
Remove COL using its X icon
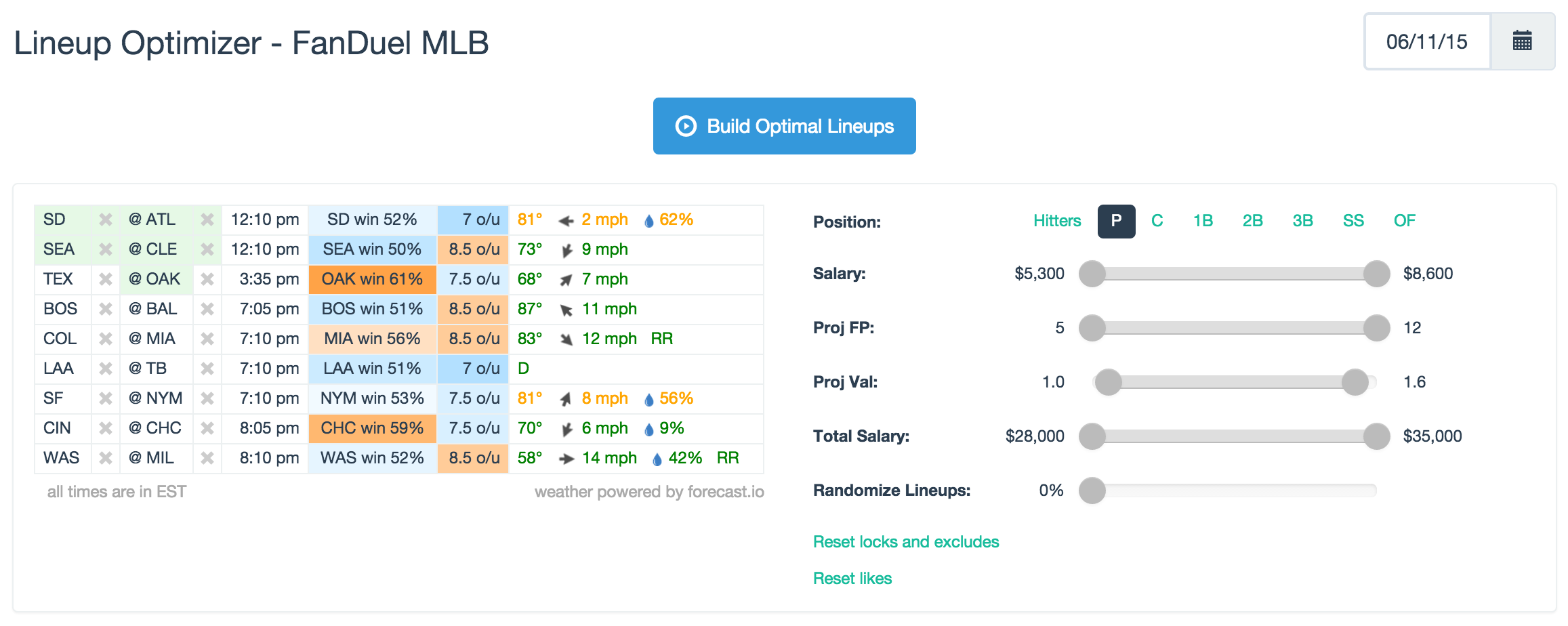click(106, 339)
